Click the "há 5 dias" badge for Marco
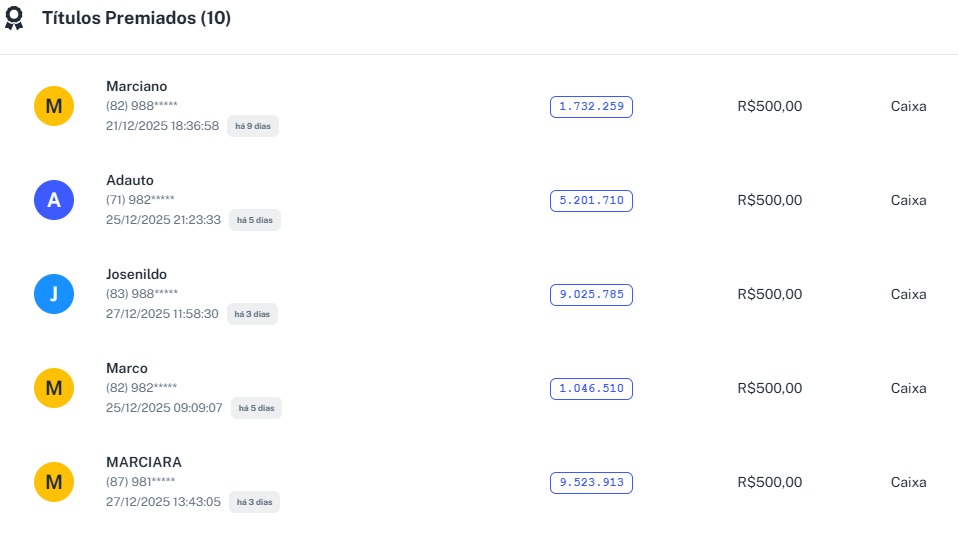Screen dimensions: 958x536 (x=256, y=408)
